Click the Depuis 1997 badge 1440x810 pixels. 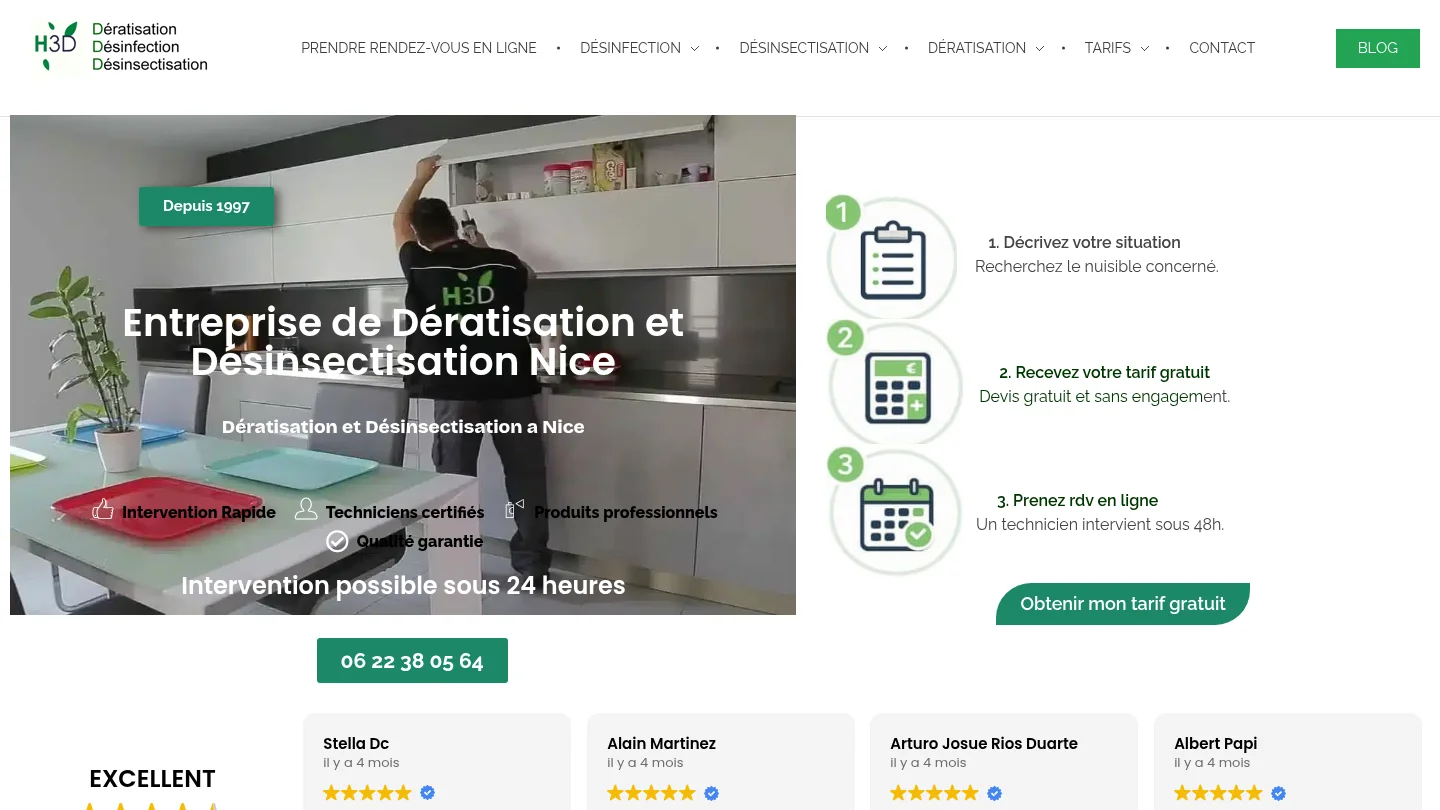point(206,206)
